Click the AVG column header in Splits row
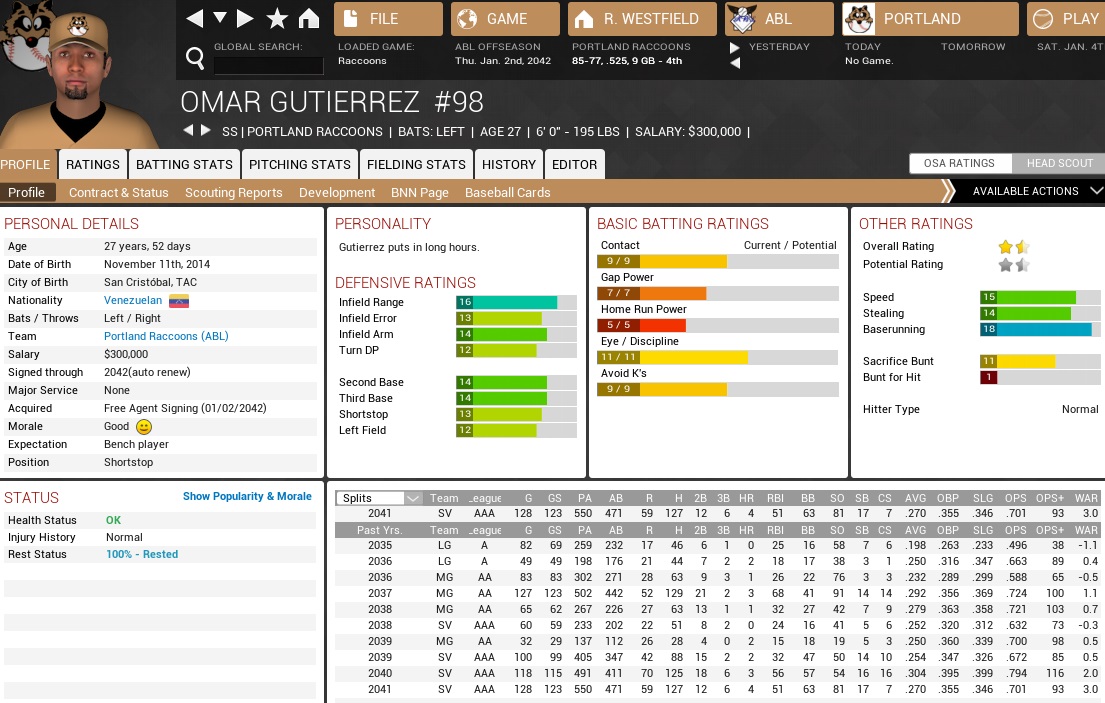This screenshot has width=1105, height=703. 915,498
